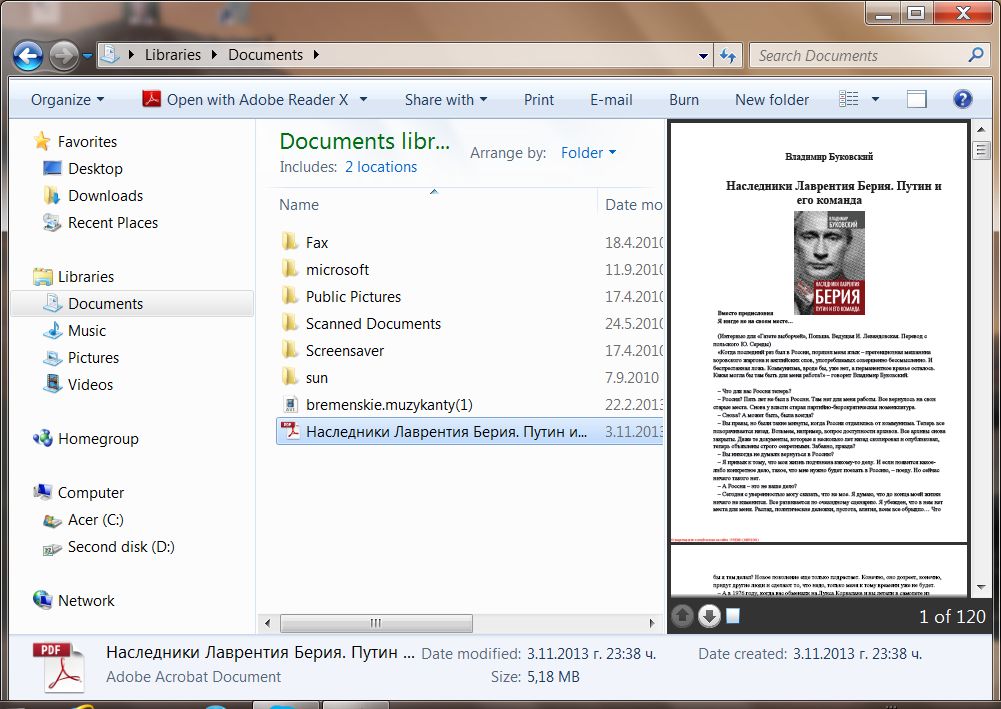This screenshot has height=709, width=1001.
Task: Go back with the Back arrow button
Action: pyautogui.click(x=28, y=56)
